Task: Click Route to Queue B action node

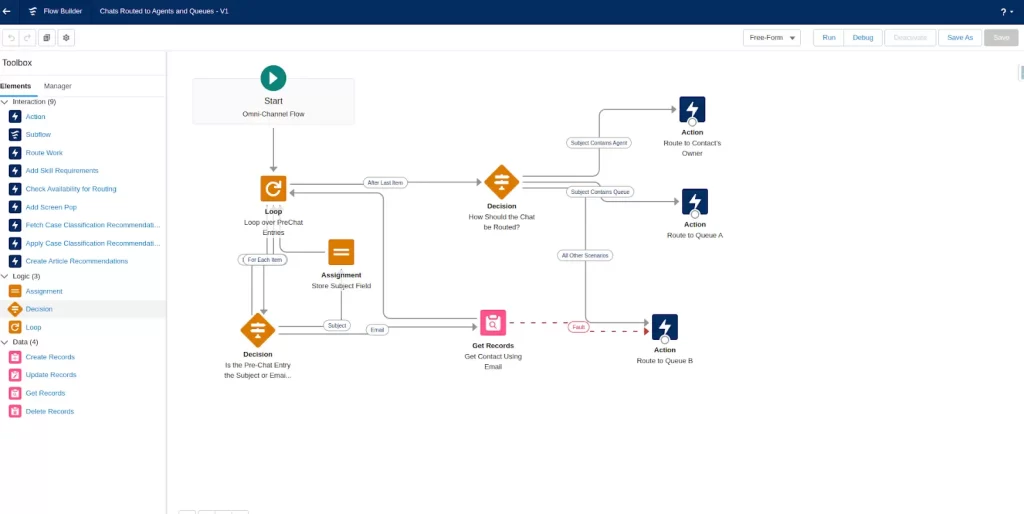Action: click(665, 327)
